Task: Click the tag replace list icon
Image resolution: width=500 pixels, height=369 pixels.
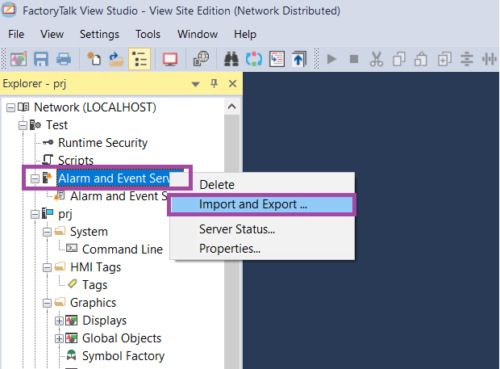Action: coord(277,59)
